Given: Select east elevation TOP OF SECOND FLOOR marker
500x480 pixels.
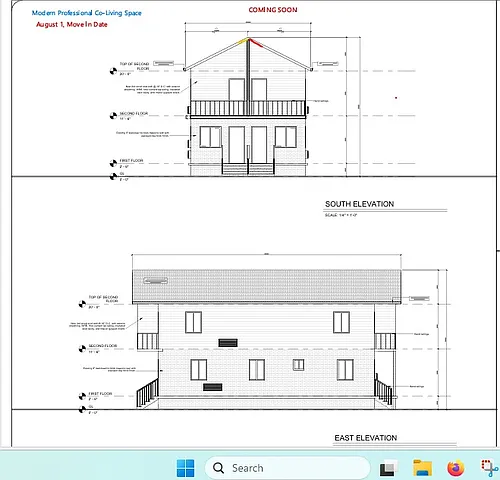Looking at the screenshot, I should (82, 304).
